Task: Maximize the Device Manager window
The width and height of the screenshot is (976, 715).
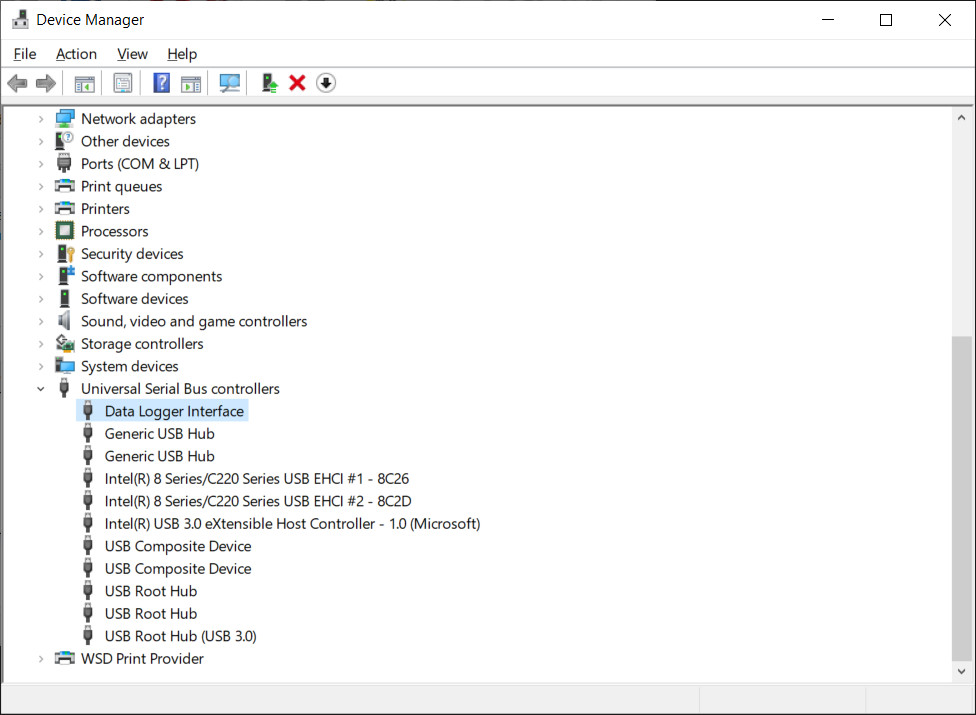Action: 886,20
